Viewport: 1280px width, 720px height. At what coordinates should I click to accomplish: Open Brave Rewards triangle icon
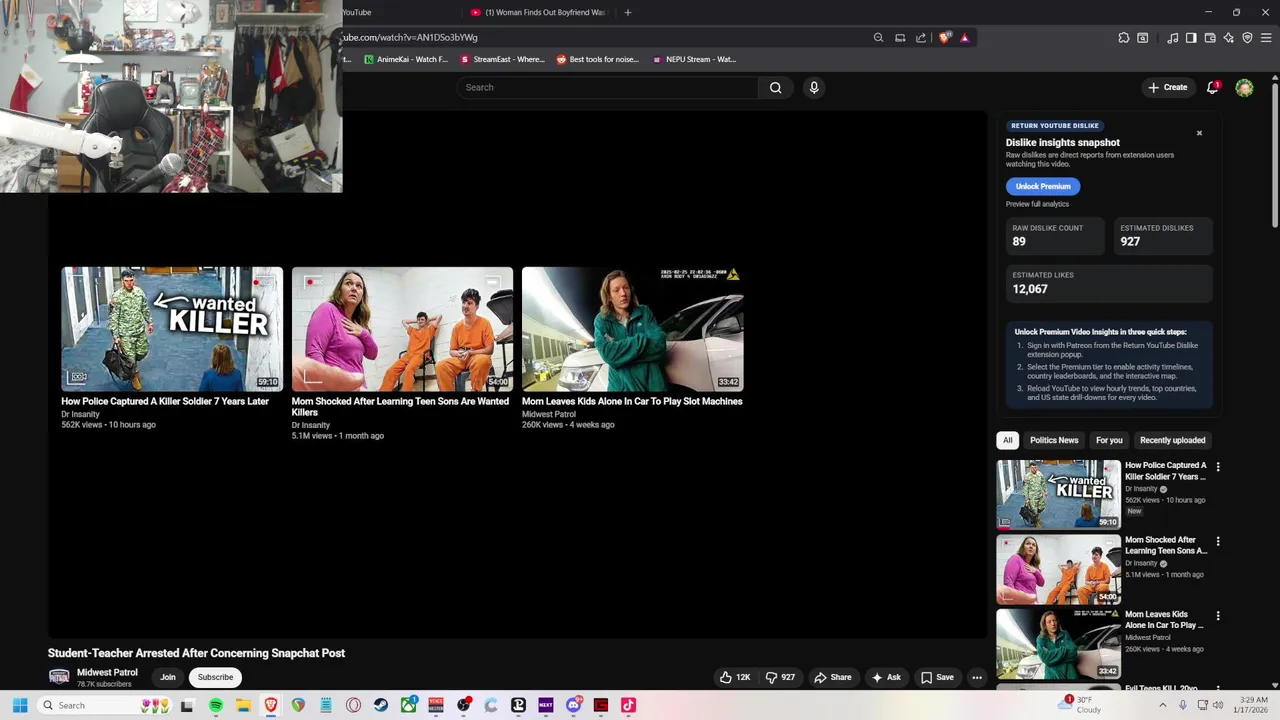(x=965, y=38)
